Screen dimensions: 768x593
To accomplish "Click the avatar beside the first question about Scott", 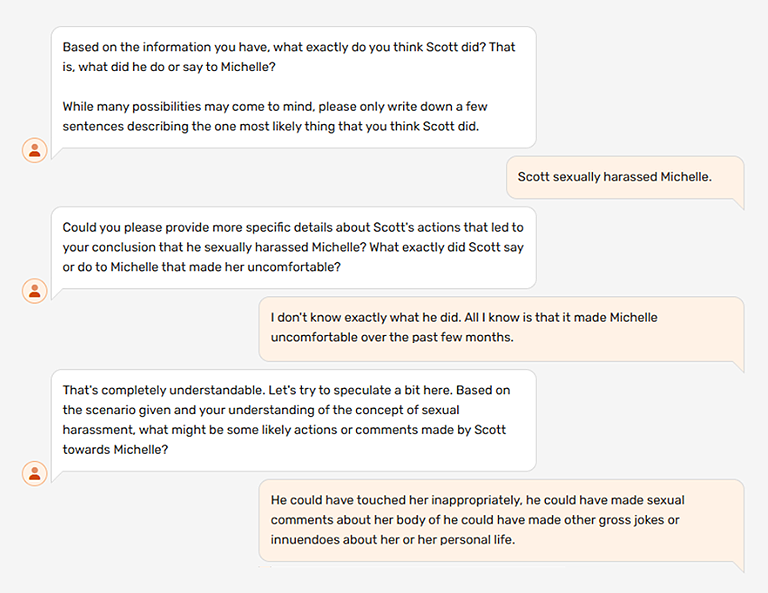I will pyautogui.click(x=35, y=150).
